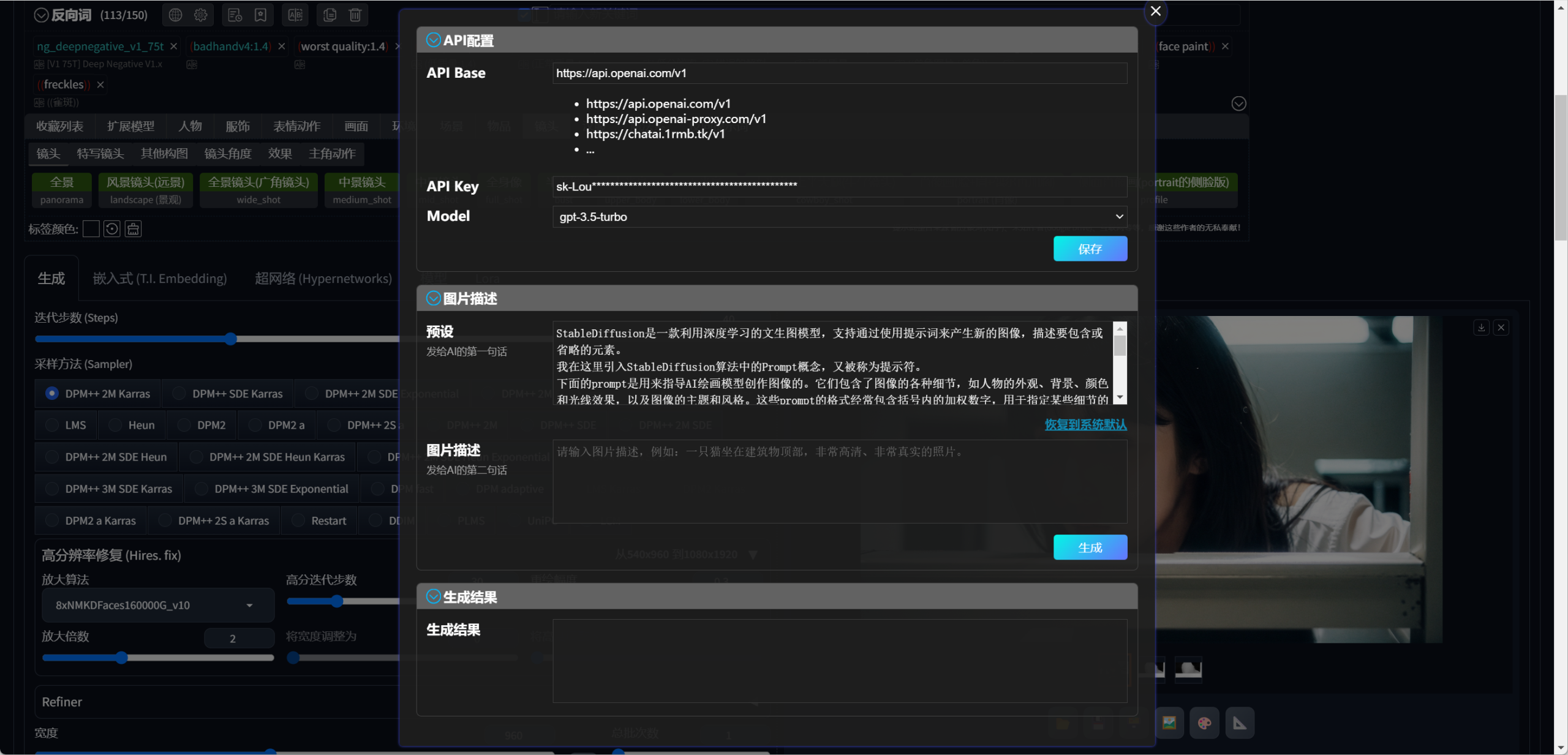Switch to the 嵌入式 (T.I. Embedding) tab
Viewport: 1568px width, 755px height.
[x=159, y=279]
